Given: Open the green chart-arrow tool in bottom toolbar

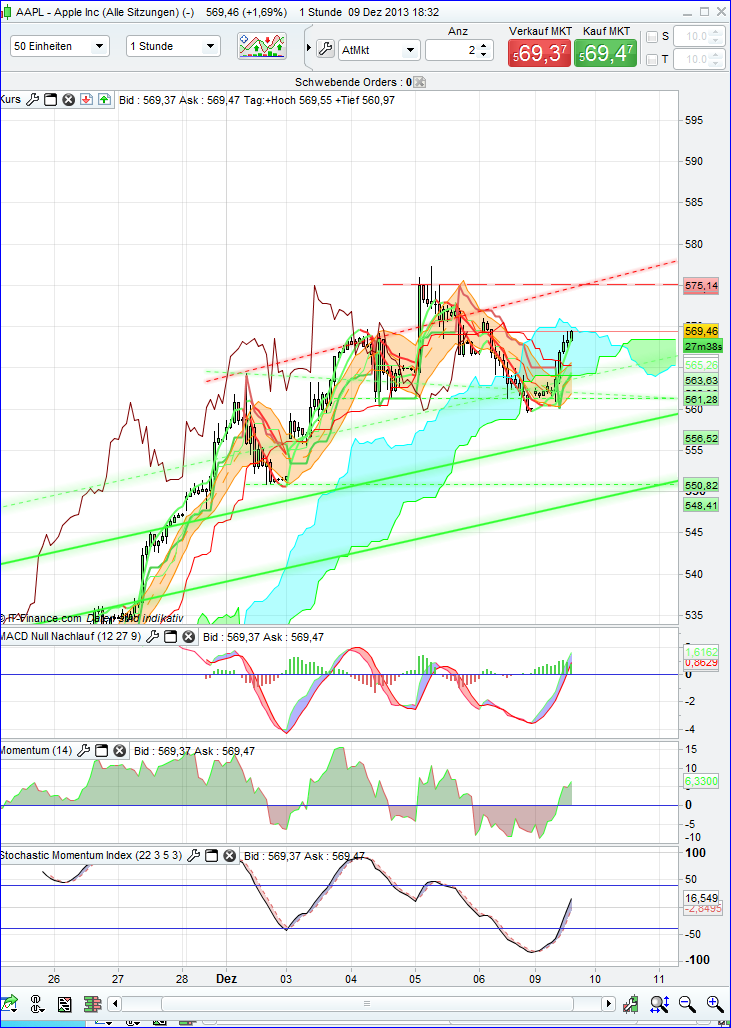Looking at the screenshot, I should click(x=10, y=1004).
